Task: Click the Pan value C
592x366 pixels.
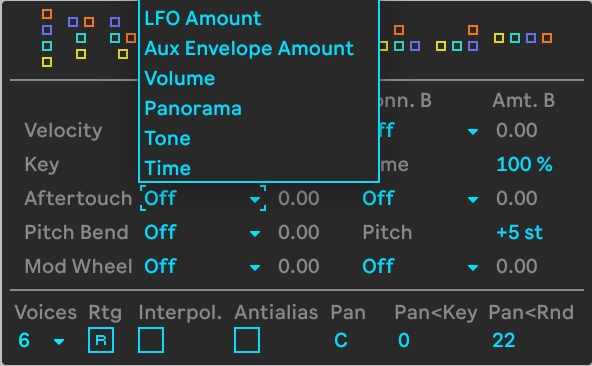Action: click(x=341, y=340)
